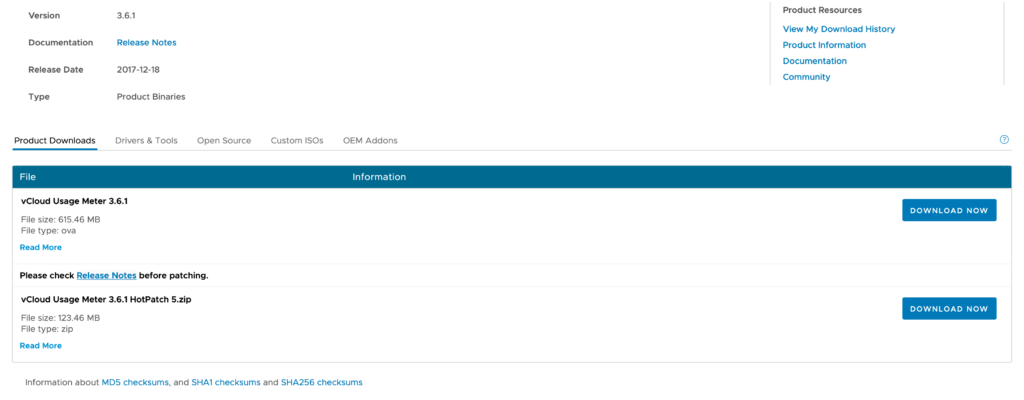Click the 'File size: 615.46 MB' text

(x=61, y=220)
